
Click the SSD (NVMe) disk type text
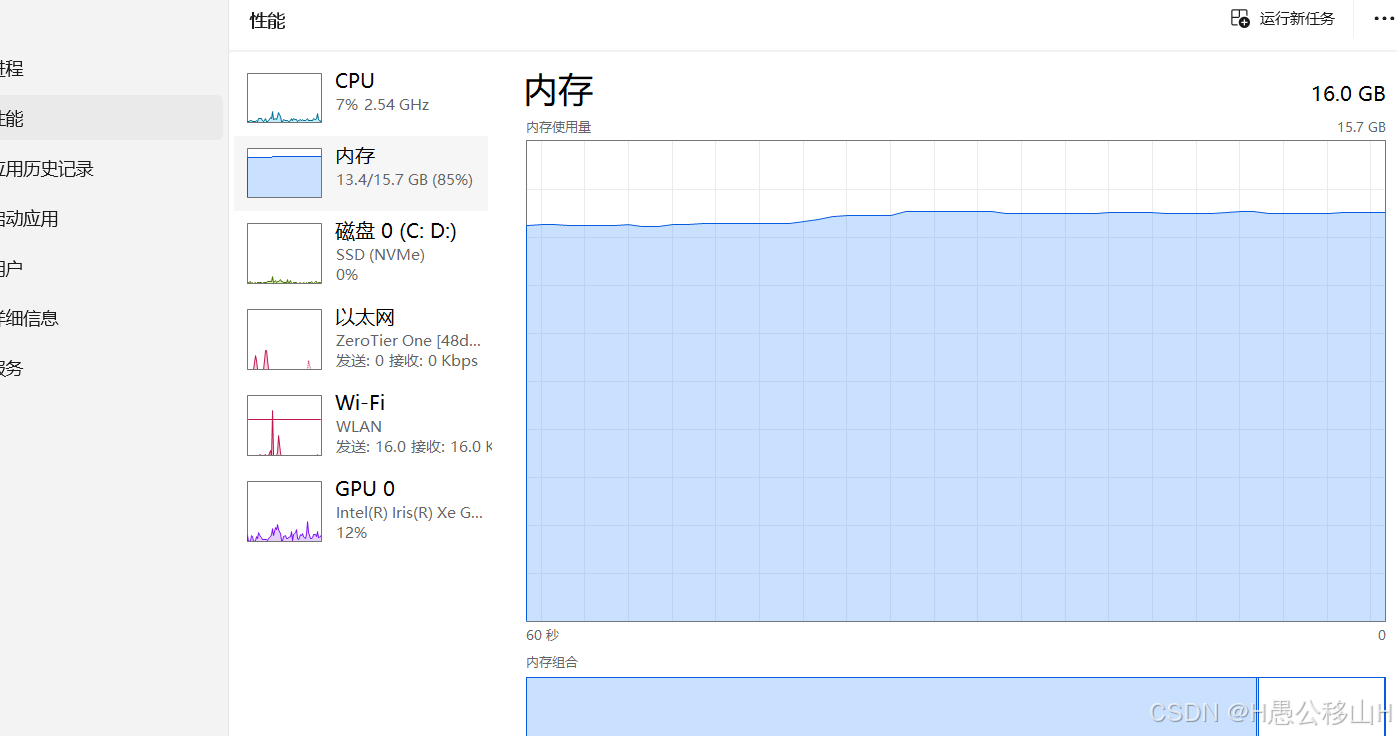380,255
